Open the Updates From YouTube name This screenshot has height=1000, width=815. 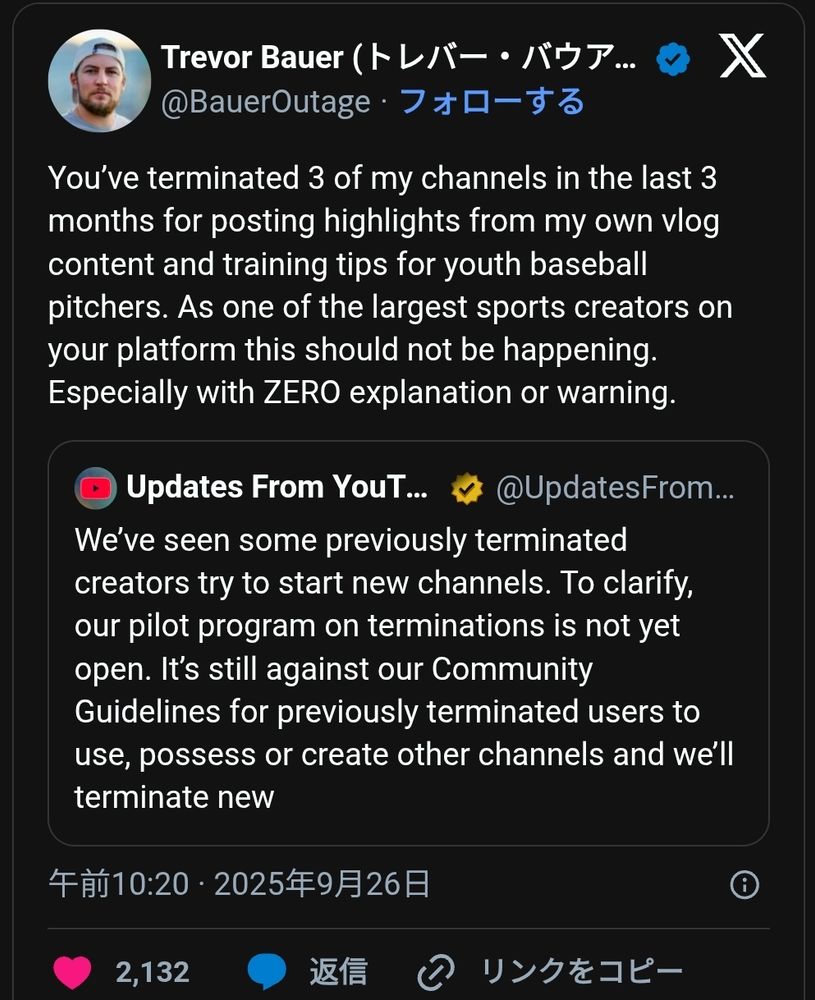pos(277,488)
